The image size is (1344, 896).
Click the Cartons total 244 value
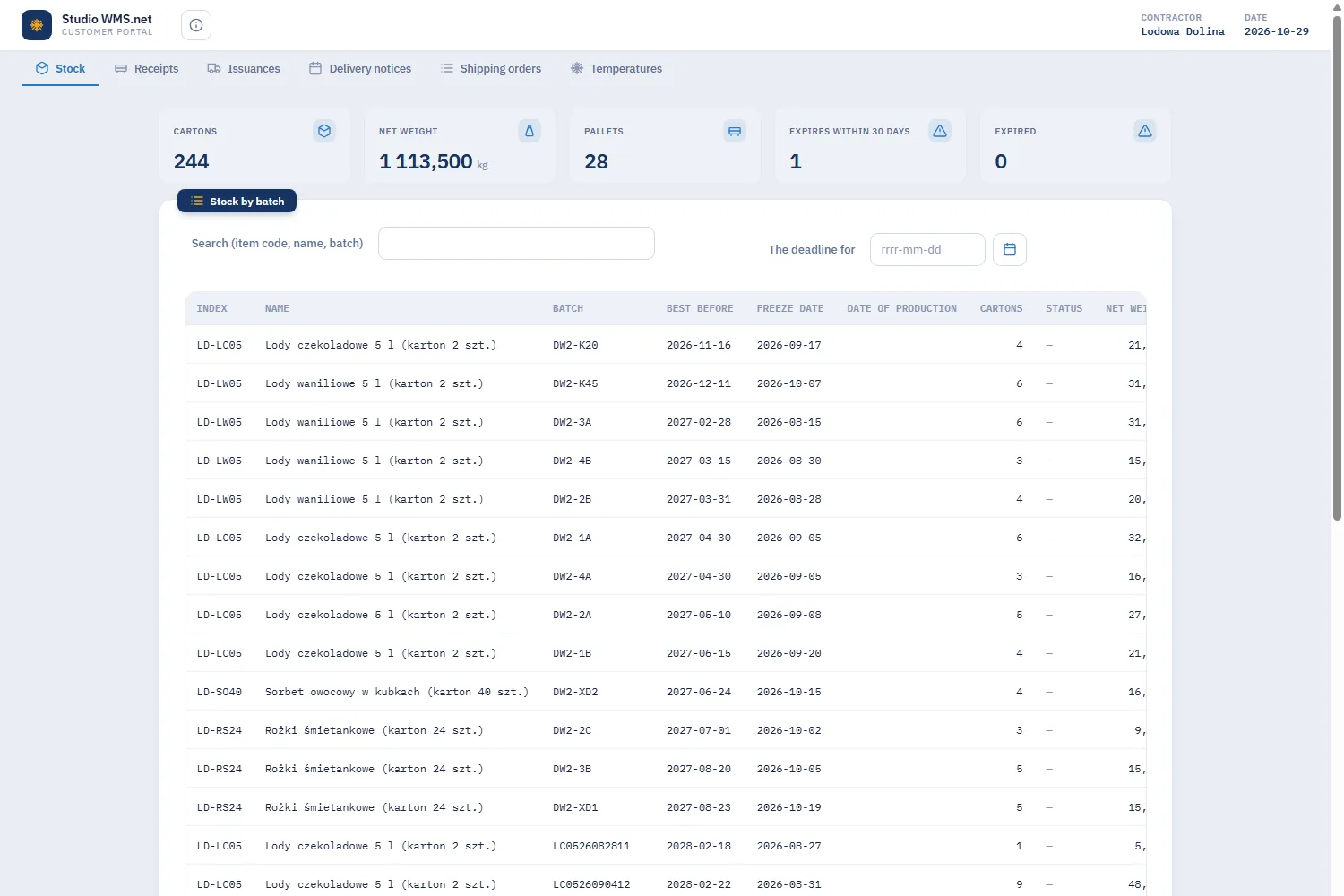tap(191, 161)
